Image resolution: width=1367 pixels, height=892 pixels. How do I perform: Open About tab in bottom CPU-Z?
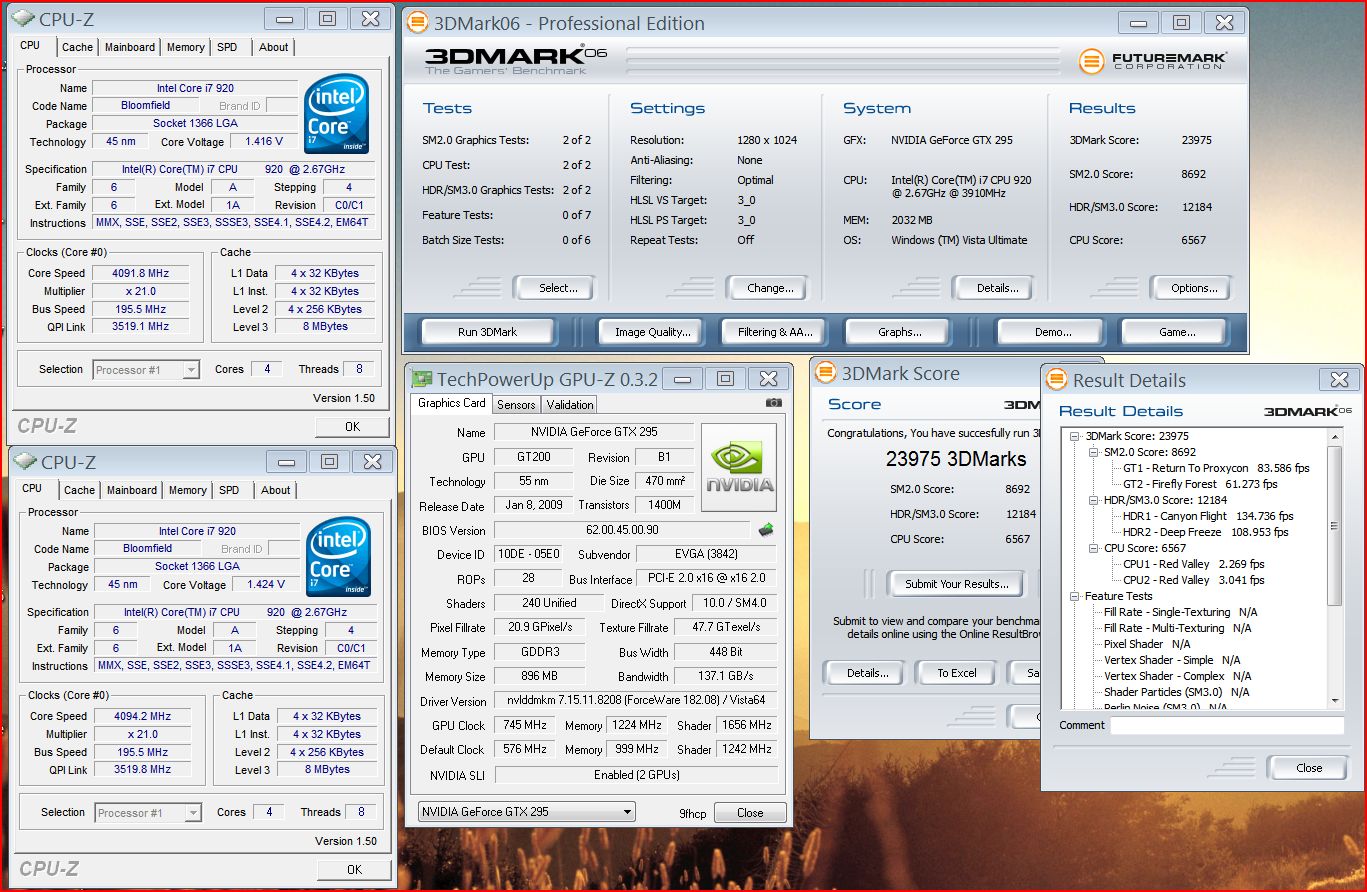click(x=276, y=490)
